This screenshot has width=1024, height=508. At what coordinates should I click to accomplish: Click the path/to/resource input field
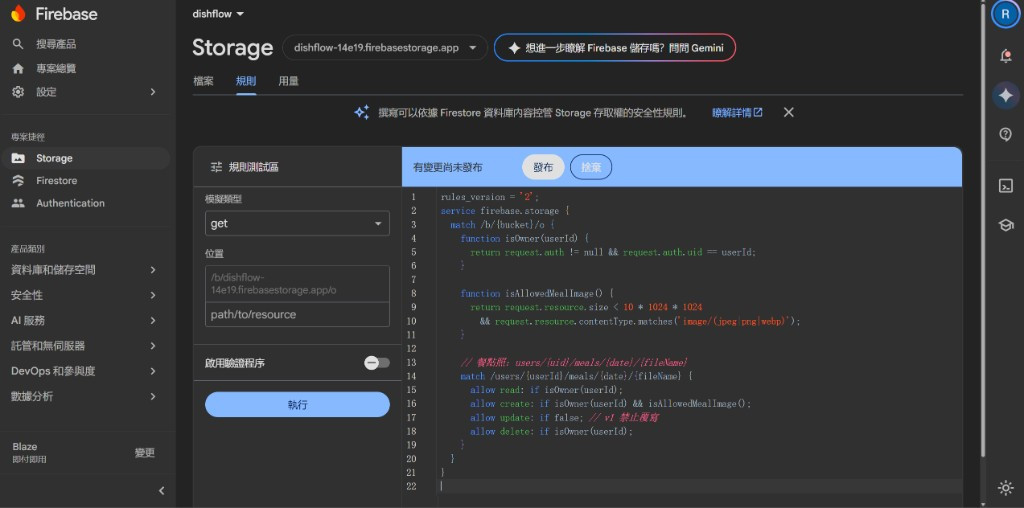point(297,315)
